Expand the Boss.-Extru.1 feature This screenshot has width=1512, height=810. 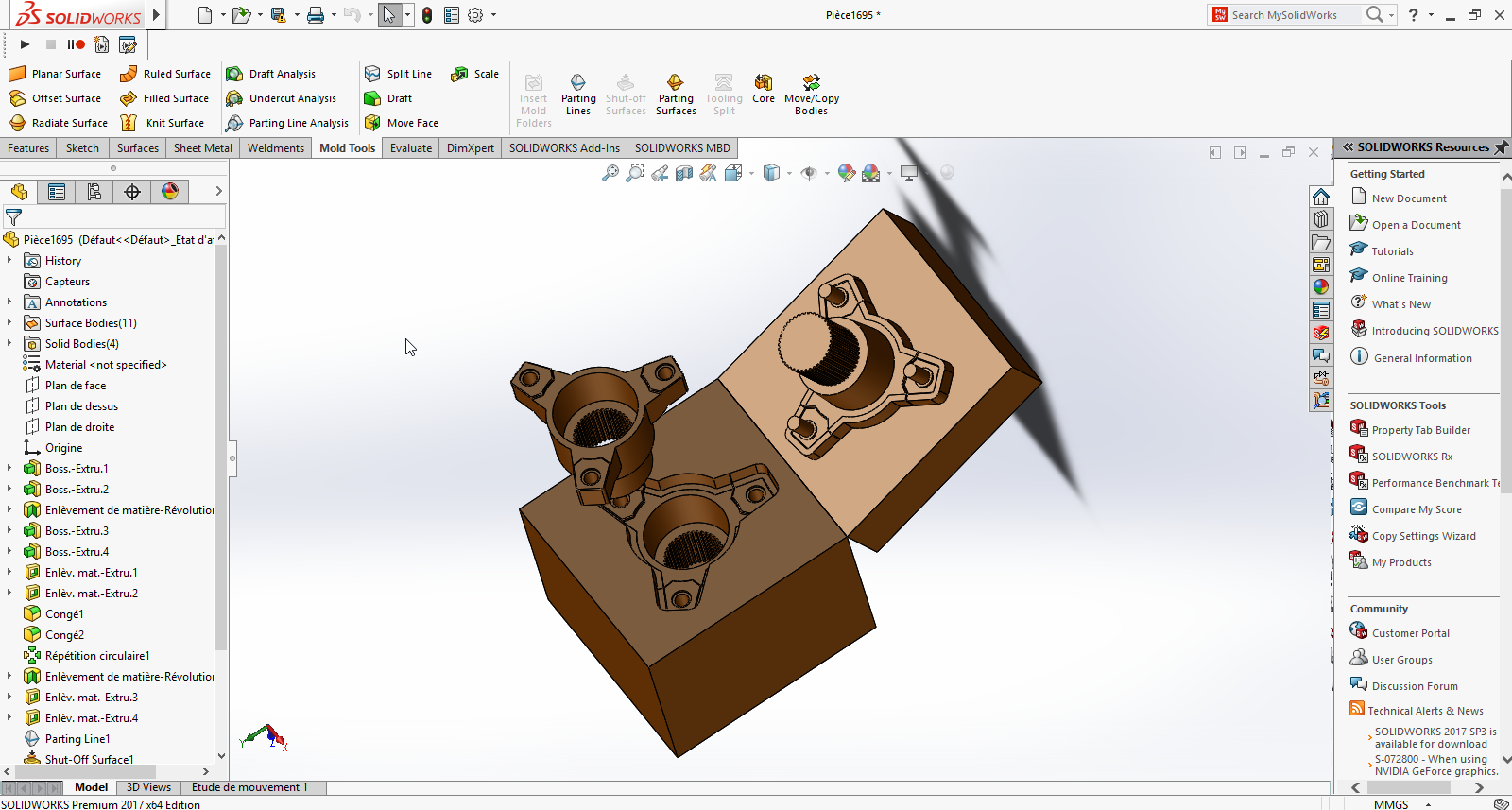pyautogui.click(x=9, y=469)
